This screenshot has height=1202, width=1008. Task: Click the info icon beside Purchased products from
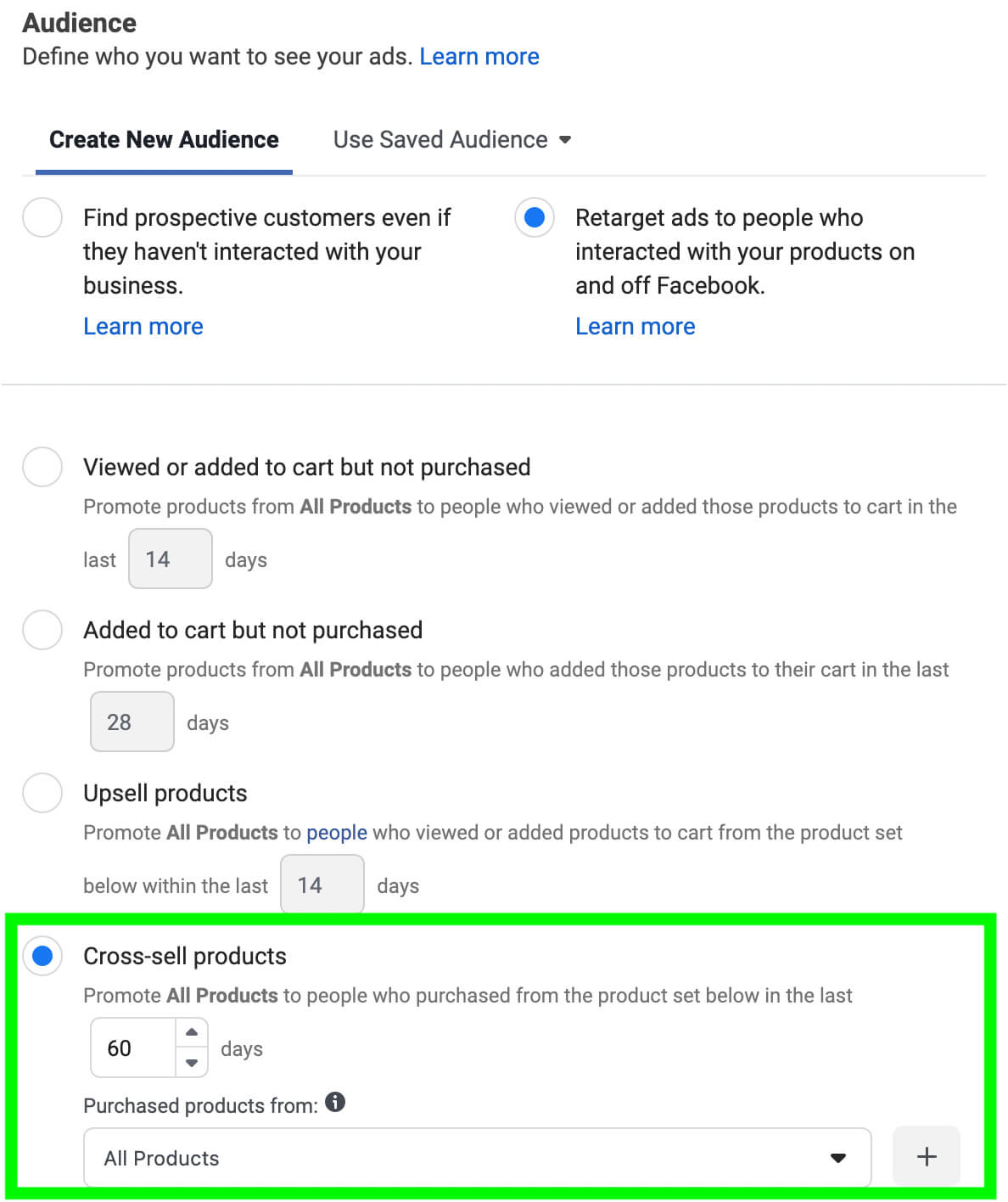click(x=335, y=1102)
